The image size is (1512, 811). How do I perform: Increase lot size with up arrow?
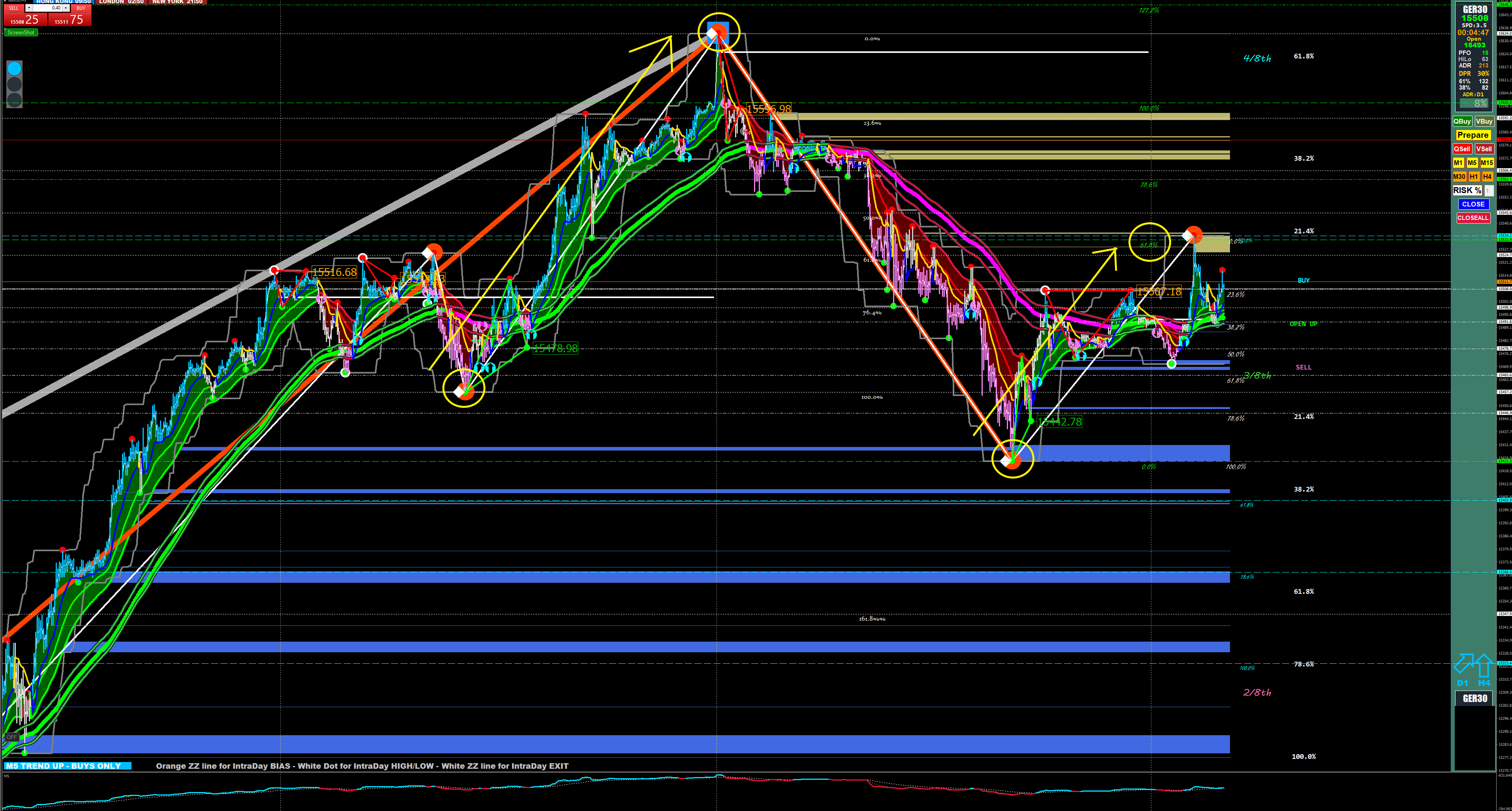coord(66,8)
